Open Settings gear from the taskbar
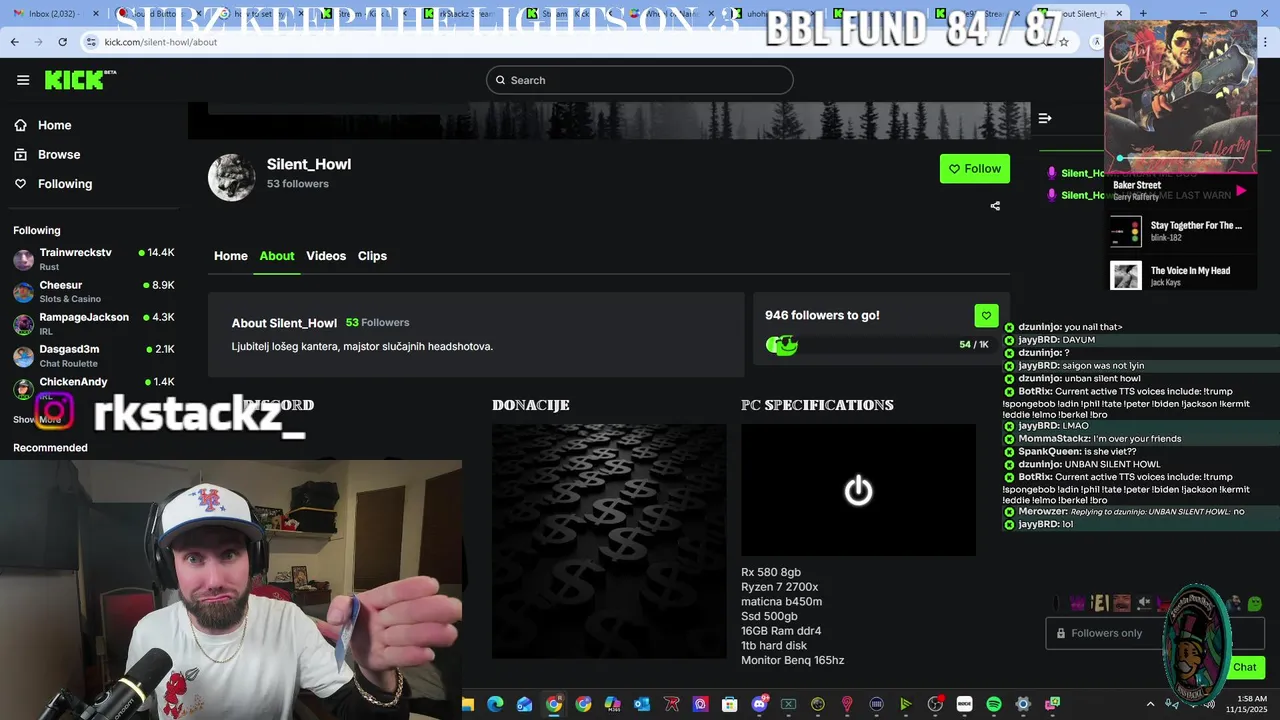 pos(1023,704)
